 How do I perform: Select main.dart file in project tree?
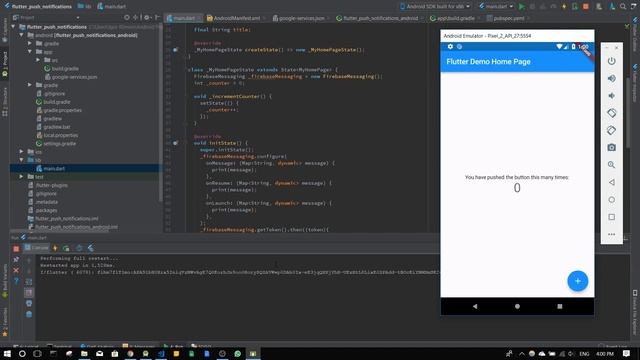pyautogui.click(x=50, y=168)
